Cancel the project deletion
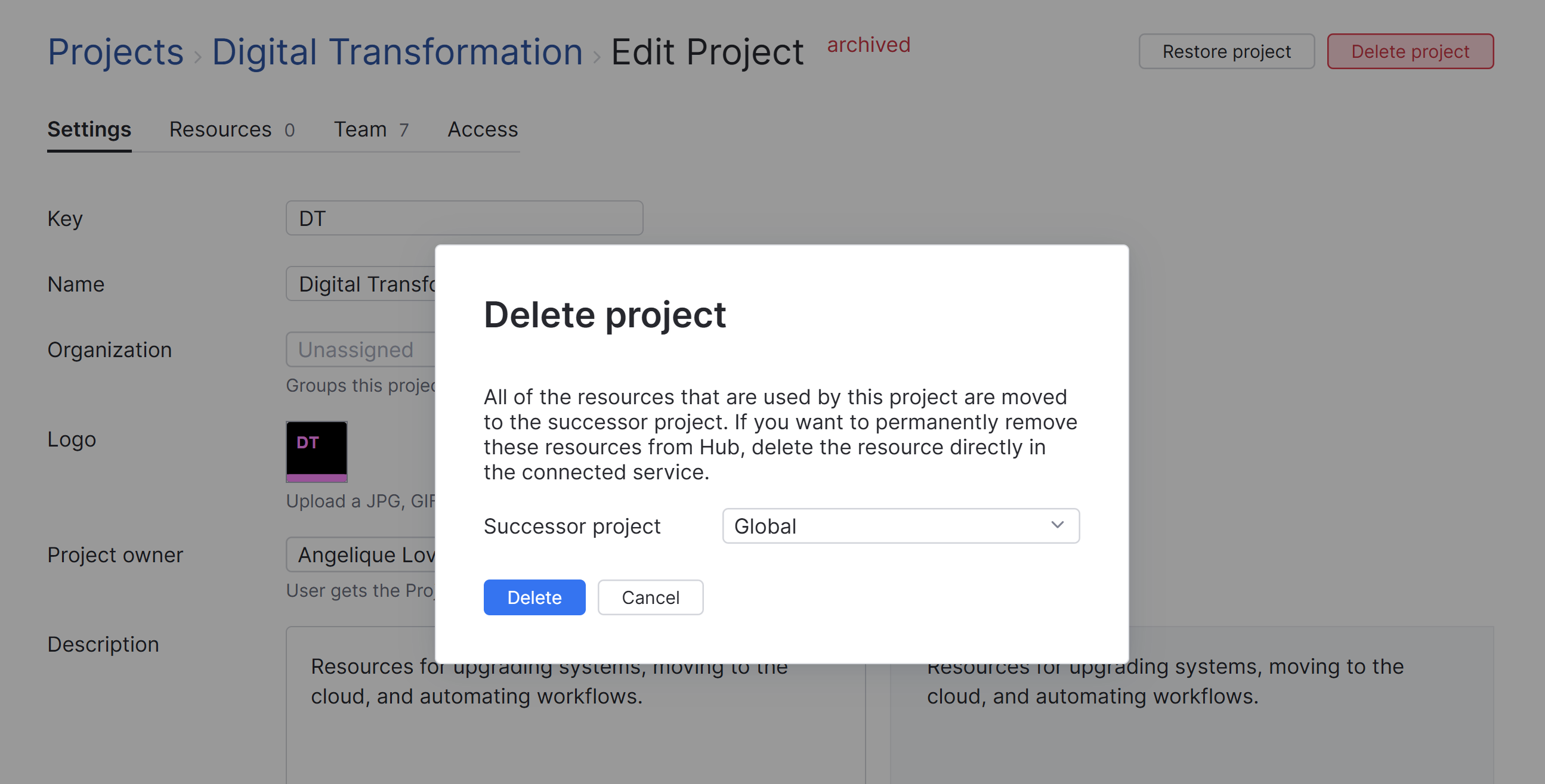 click(650, 597)
